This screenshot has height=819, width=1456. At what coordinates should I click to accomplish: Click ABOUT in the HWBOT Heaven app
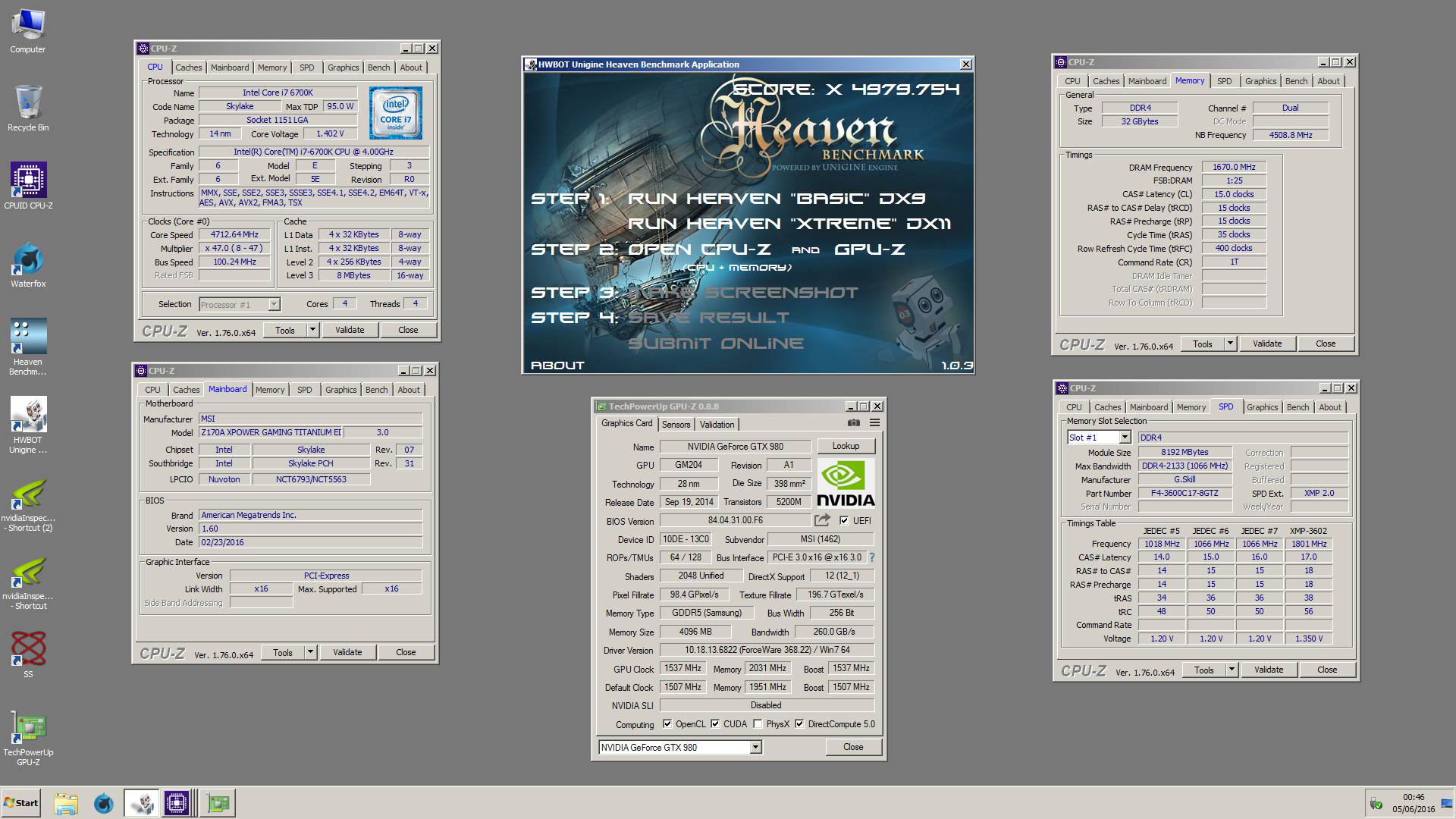557,365
